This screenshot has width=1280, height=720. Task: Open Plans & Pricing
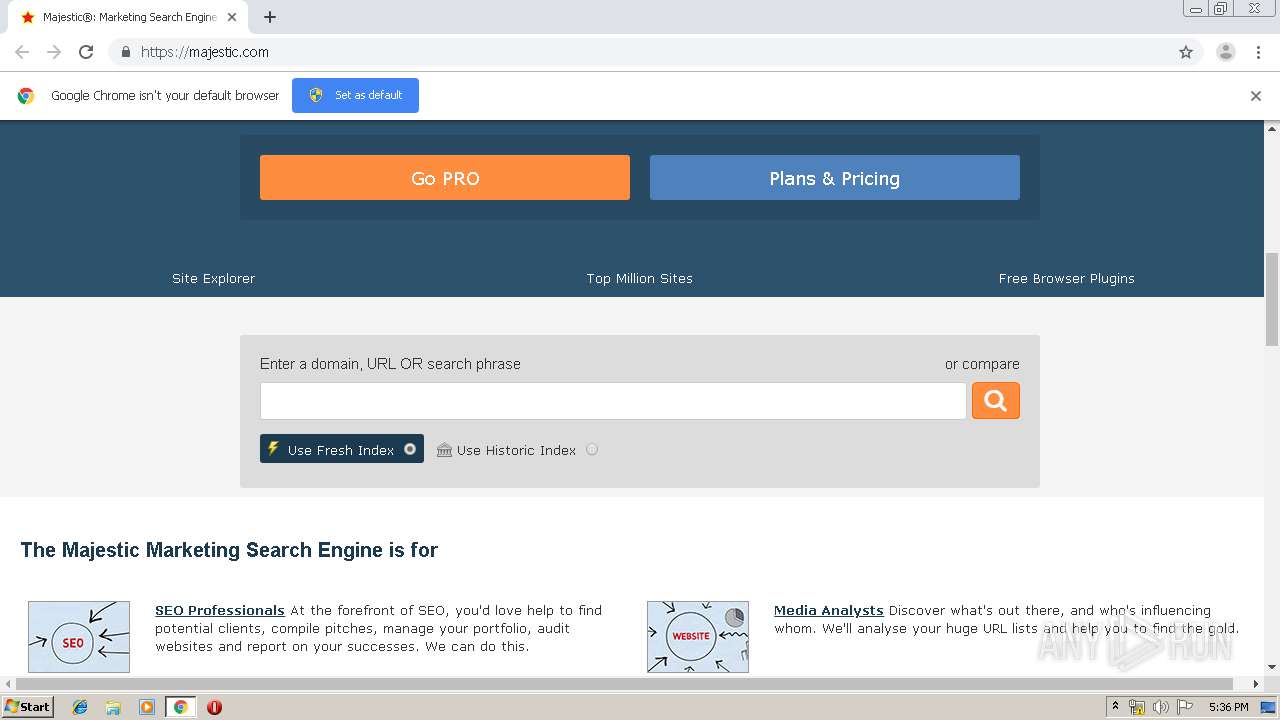point(835,178)
